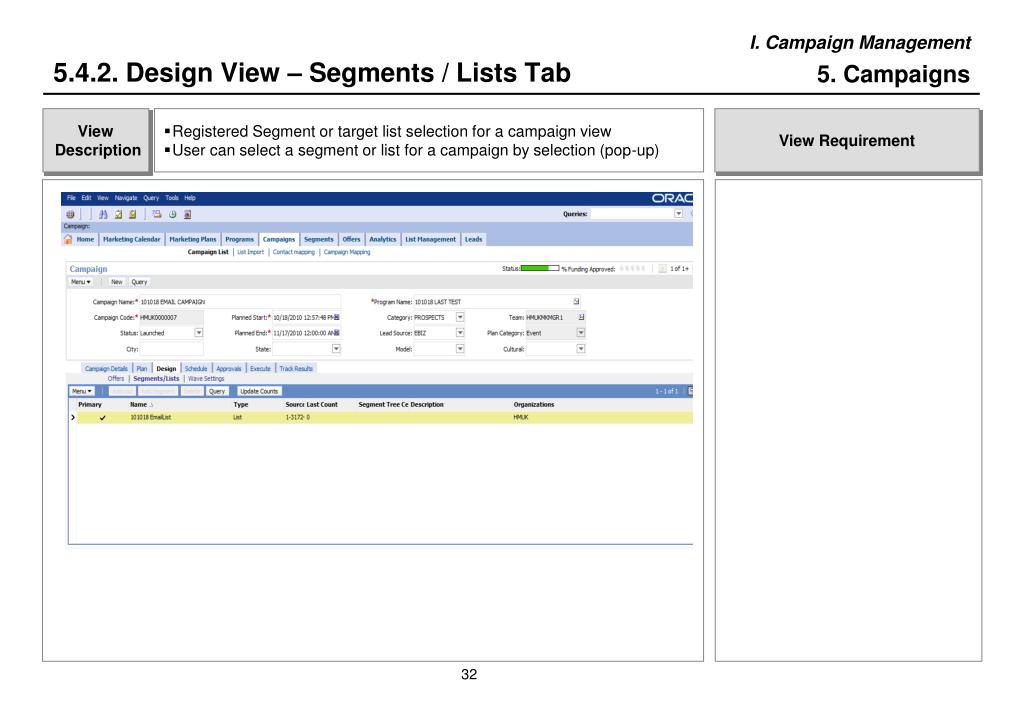This screenshot has height=708, width=1023.
Task: Open the Program Name pick icon
Action: tap(576, 301)
